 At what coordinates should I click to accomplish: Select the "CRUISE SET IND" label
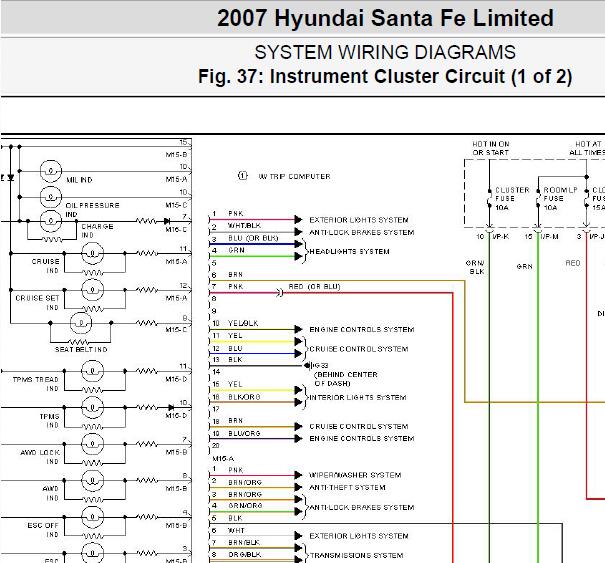tap(37, 303)
